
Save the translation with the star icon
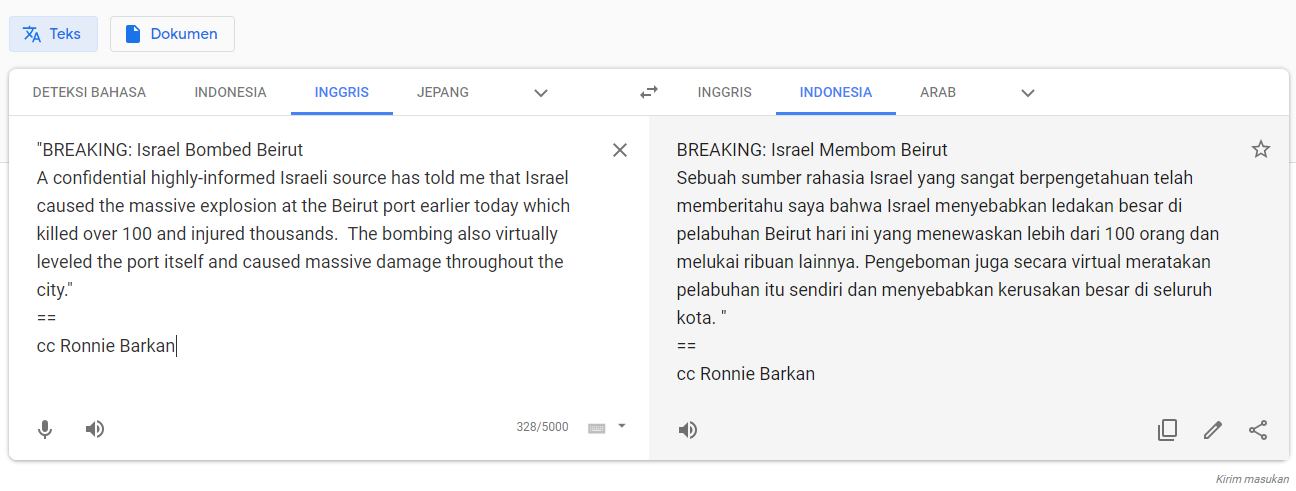[x=1261, y=149]
